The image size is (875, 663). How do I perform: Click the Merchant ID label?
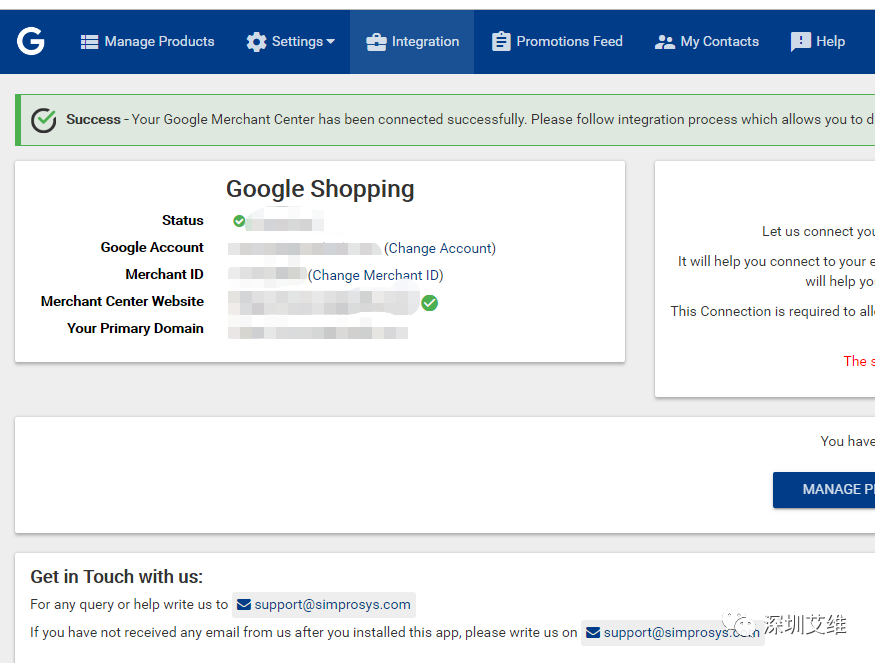[x=164, y=275]
